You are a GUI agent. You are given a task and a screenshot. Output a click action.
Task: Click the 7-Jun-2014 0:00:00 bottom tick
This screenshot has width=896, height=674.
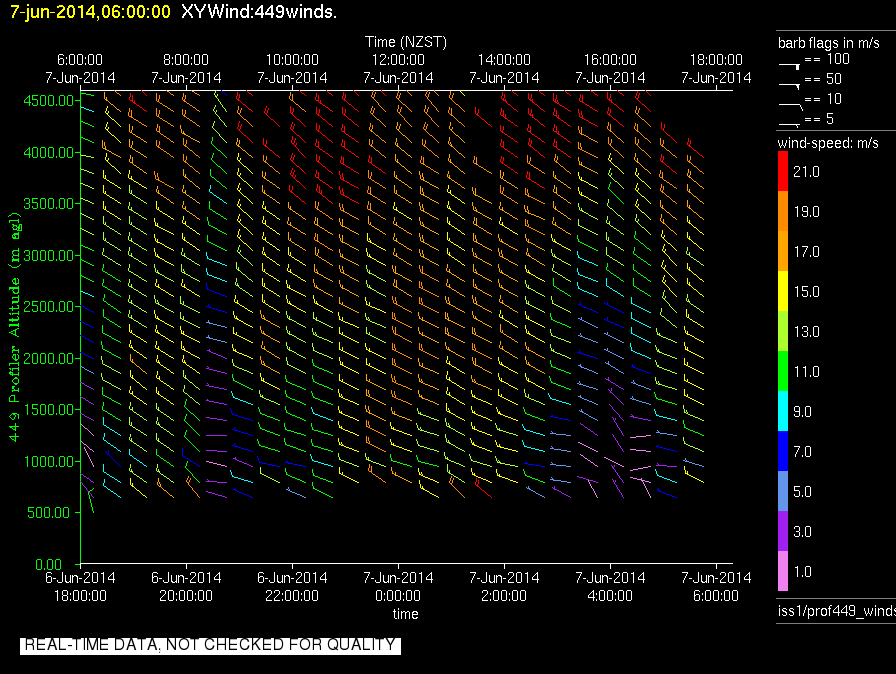[398, 587]
